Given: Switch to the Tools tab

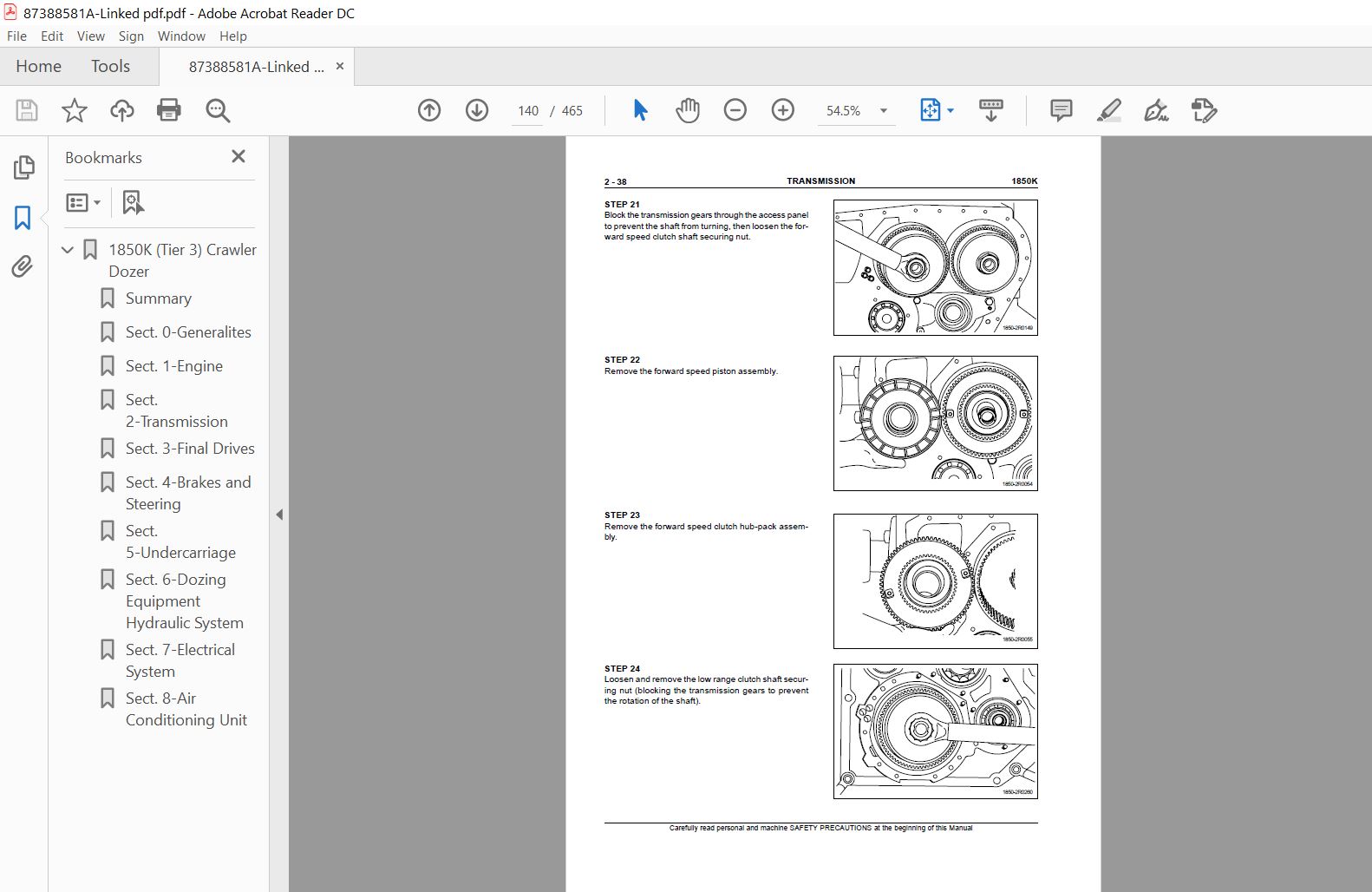Looking at the screenshot, I should (110, 66).
